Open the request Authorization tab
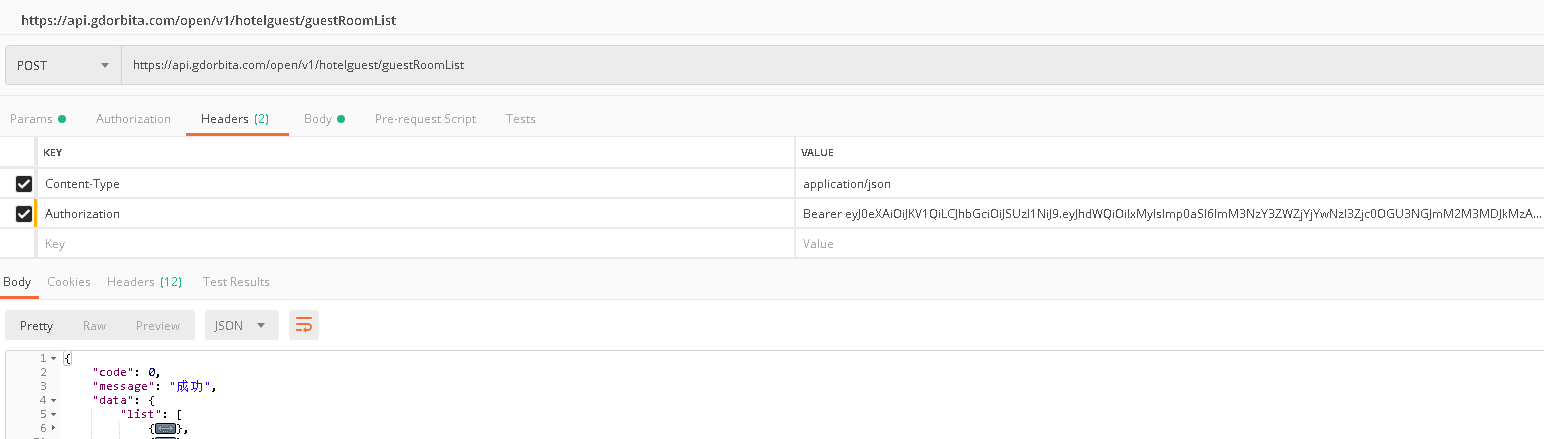 pyautogui.click(x=133, y=119)
